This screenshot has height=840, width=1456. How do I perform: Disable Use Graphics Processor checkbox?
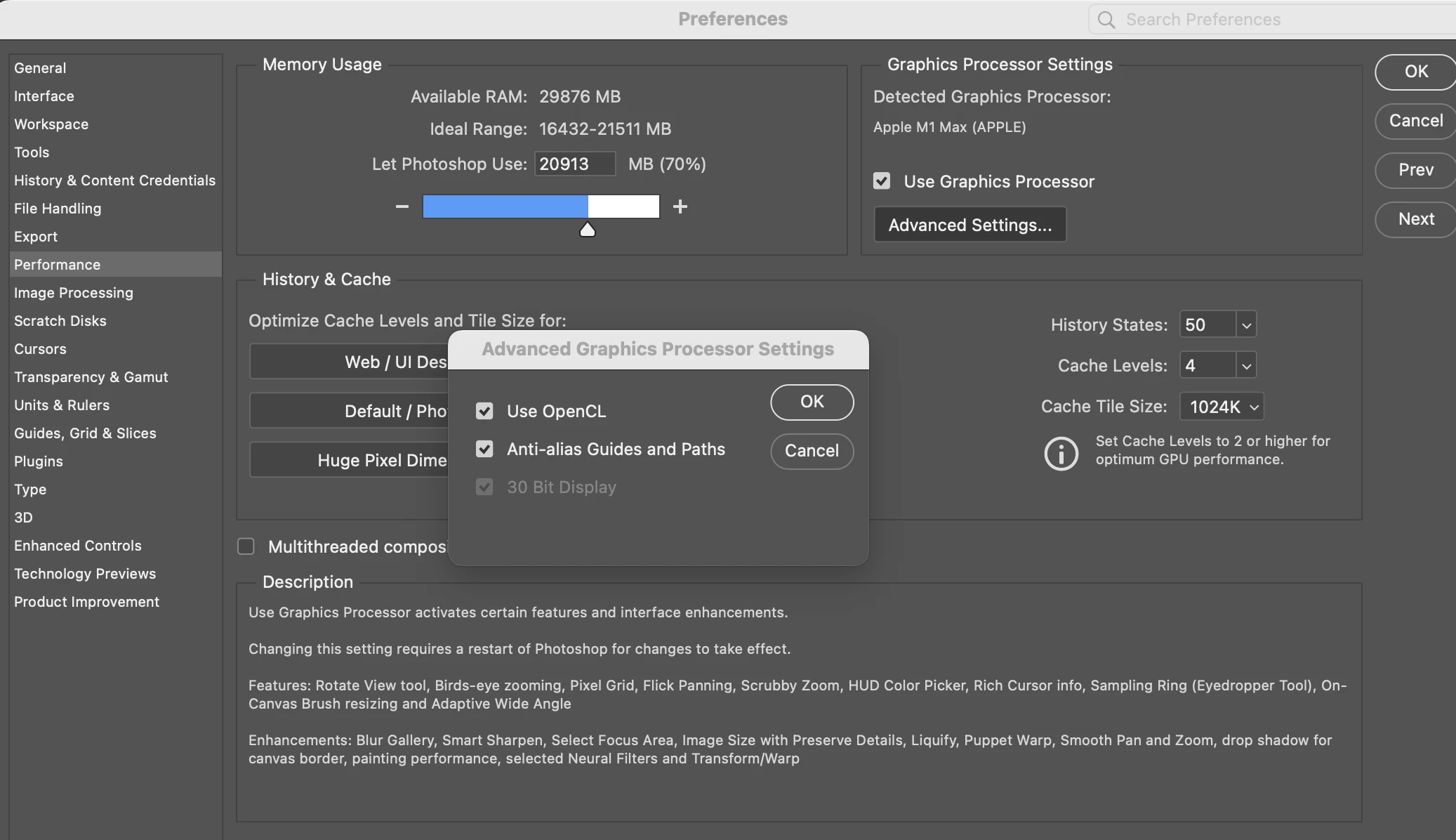coord(882,181)
